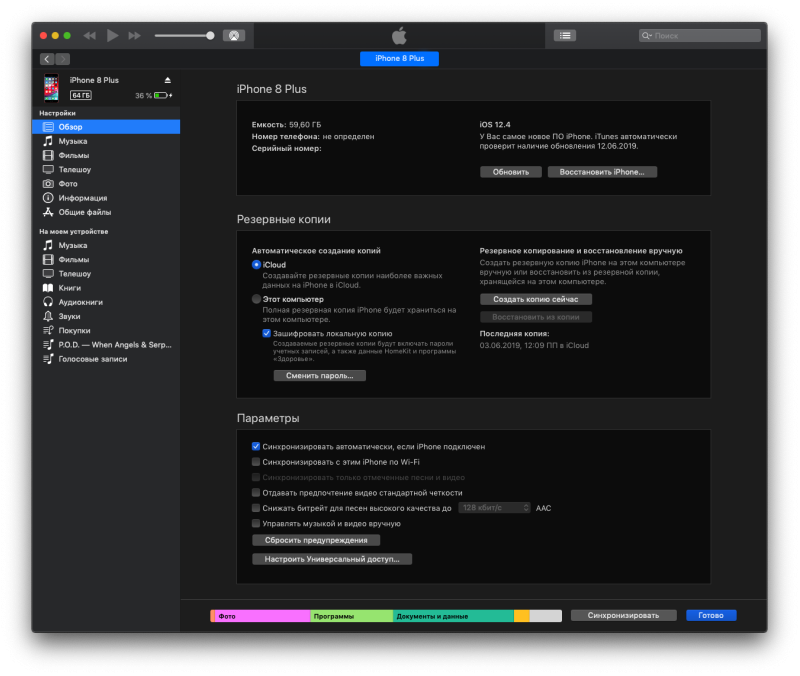Open the 128 кбит/с bitrate dropdown

point(494,508)
